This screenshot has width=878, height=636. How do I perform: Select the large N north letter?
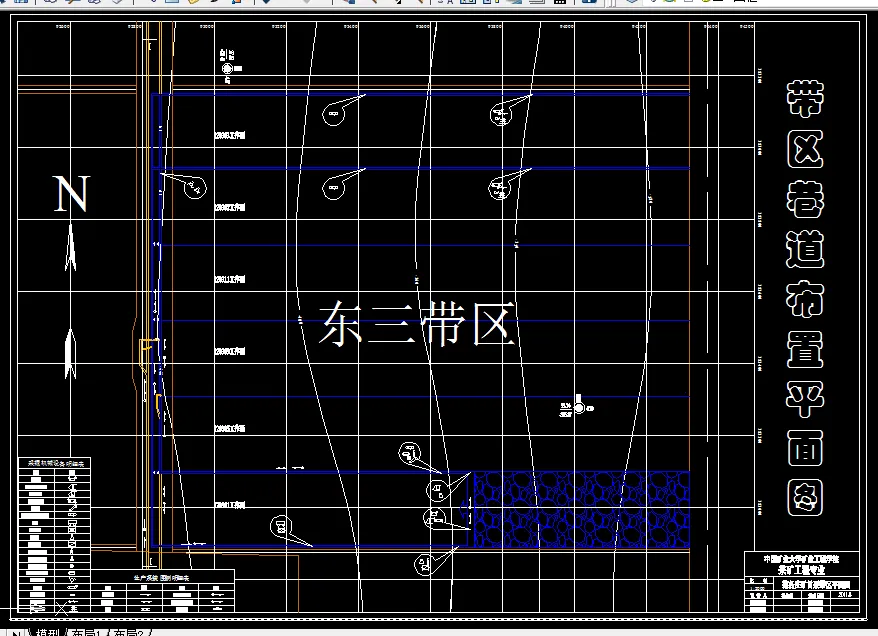(71, 194)
